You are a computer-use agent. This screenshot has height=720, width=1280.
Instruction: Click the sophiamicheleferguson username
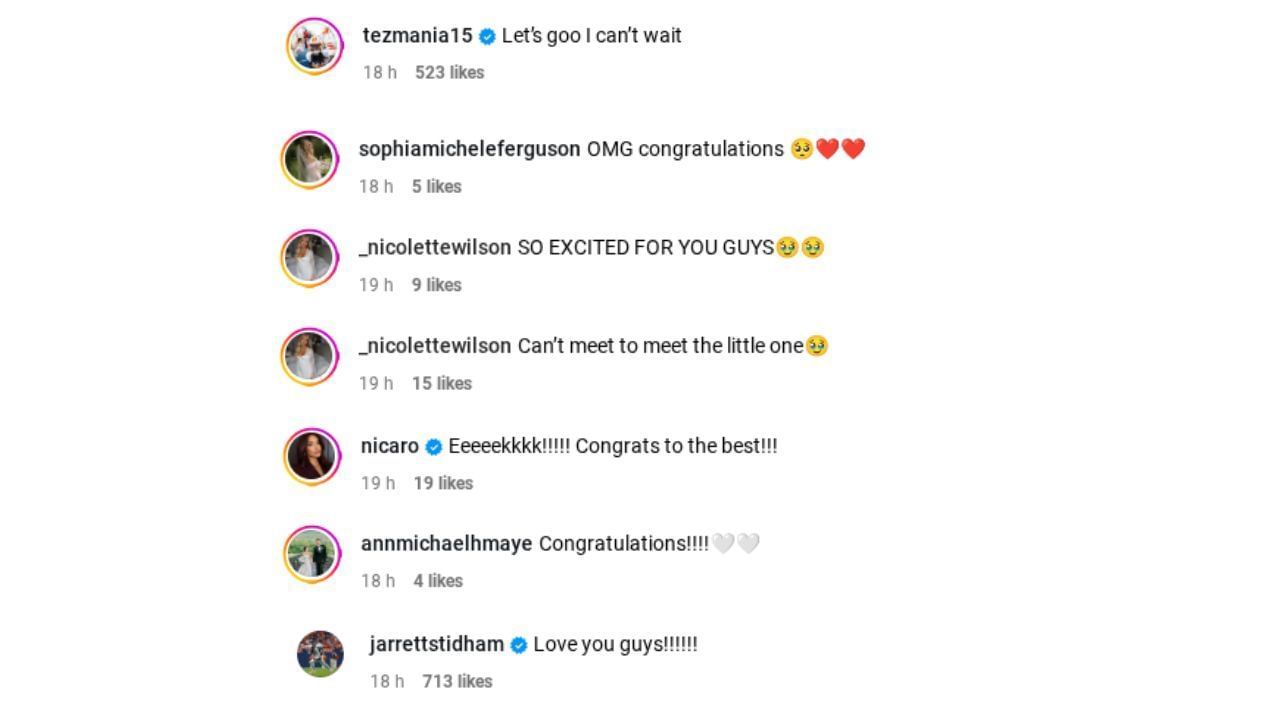(x=469, y=149)
